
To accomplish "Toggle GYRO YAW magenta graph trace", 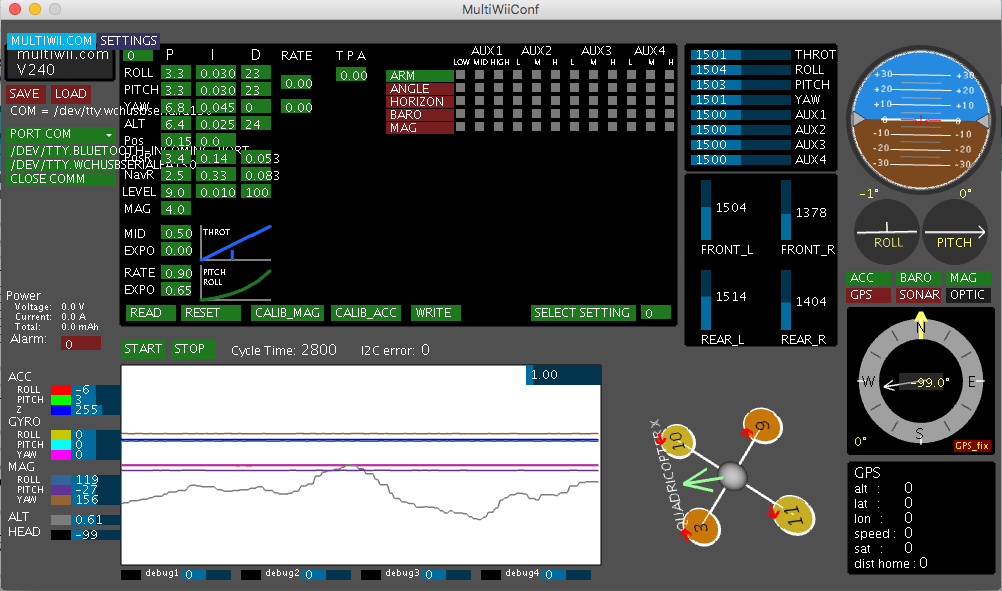I will tap(61, 454).
